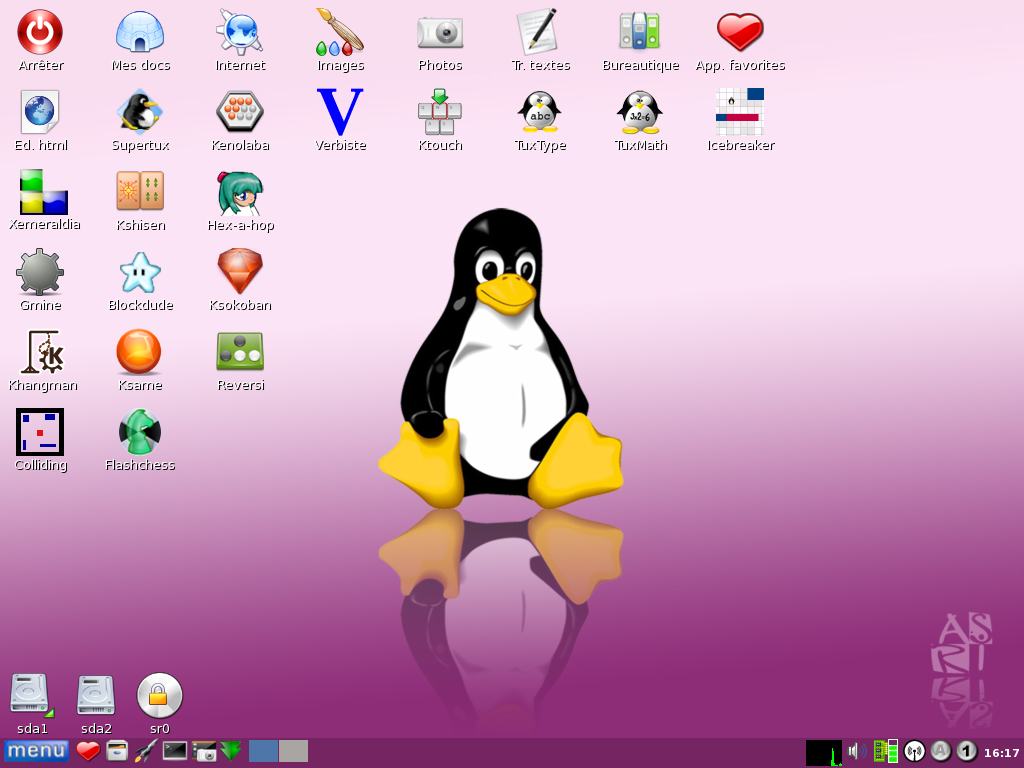
Task: Launch the Ed. html editor icon
Action: point(40,112)
